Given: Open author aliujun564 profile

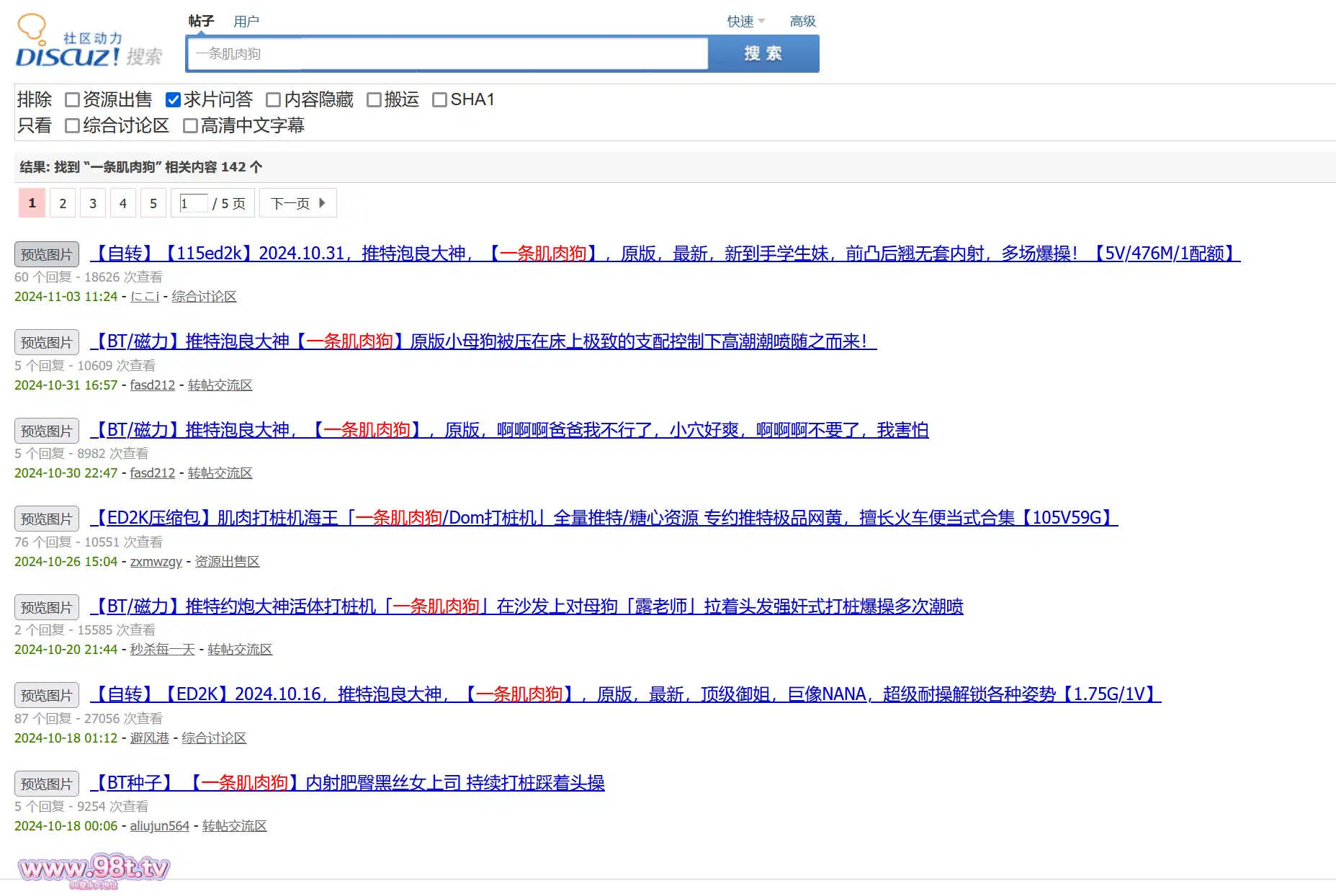Looking at the screenshot, I should (x=160, y=826).
